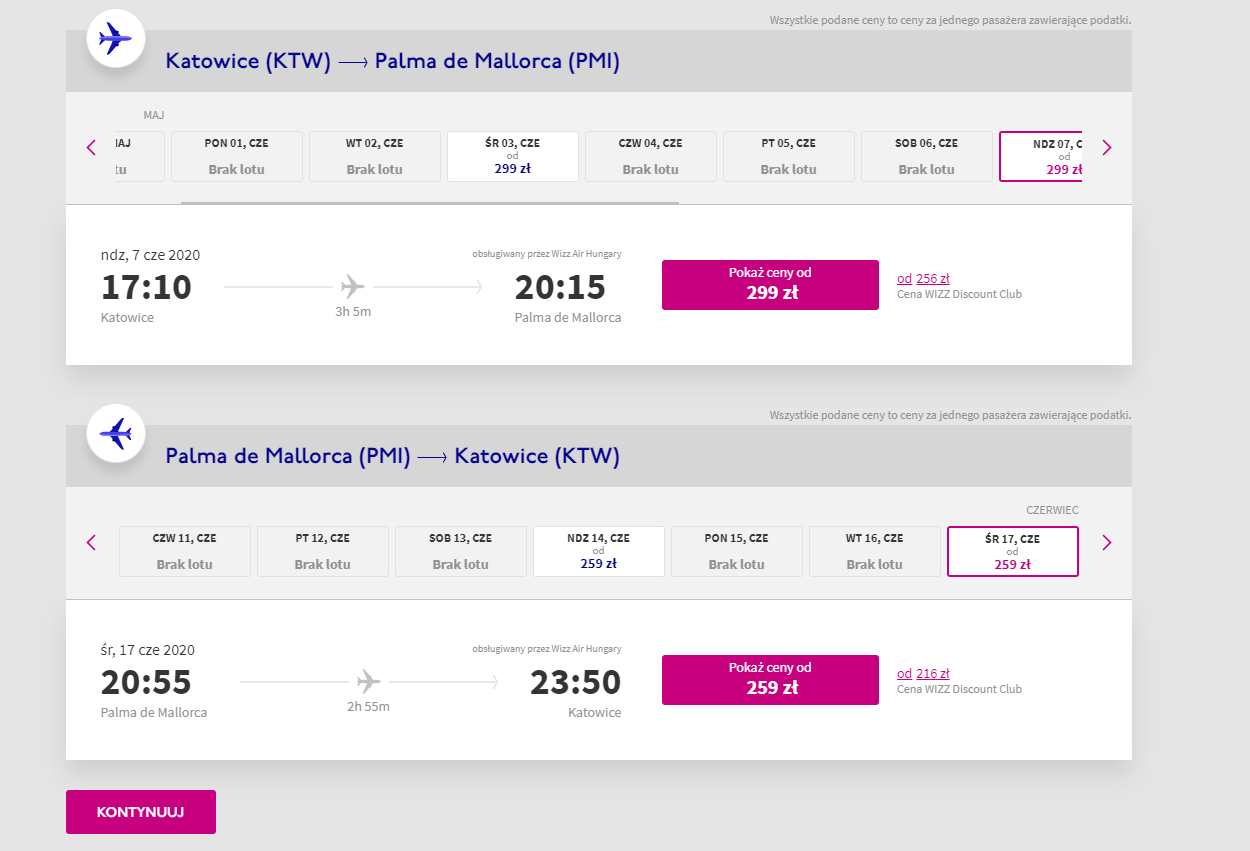Viewport: 1250px width, 851px height.
Task: Select the ŚR 03, CZE departure date for 299 zł
Action: [x=512, y=156]
